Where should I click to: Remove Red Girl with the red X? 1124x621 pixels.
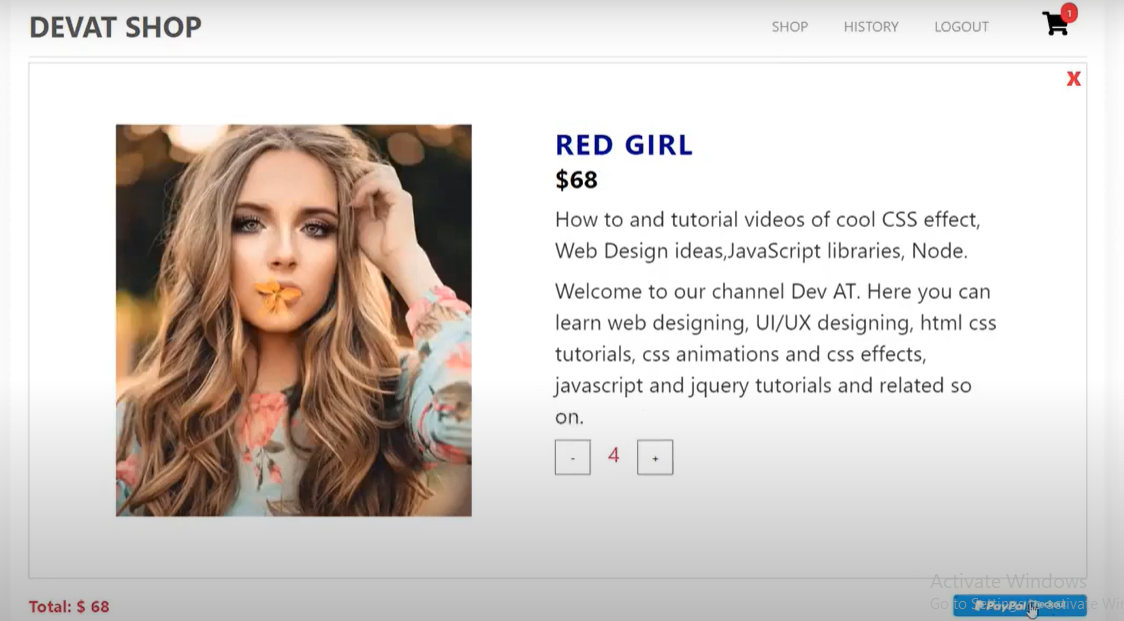(1073, 79)
